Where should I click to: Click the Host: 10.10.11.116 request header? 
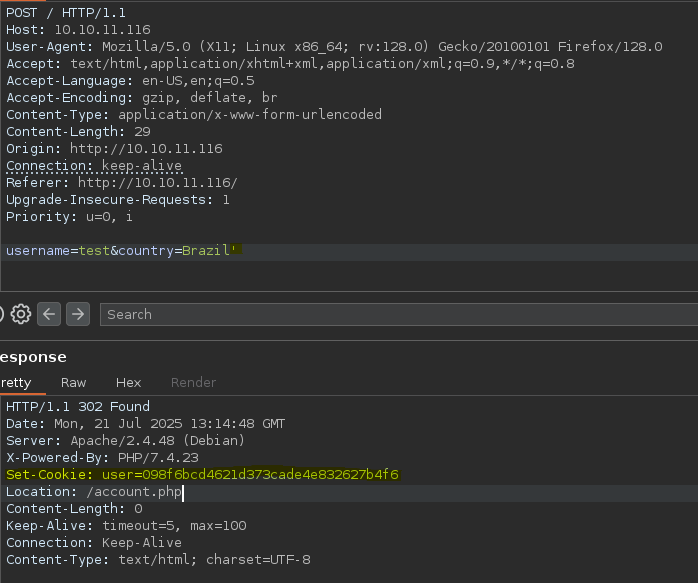click(78, 30)
